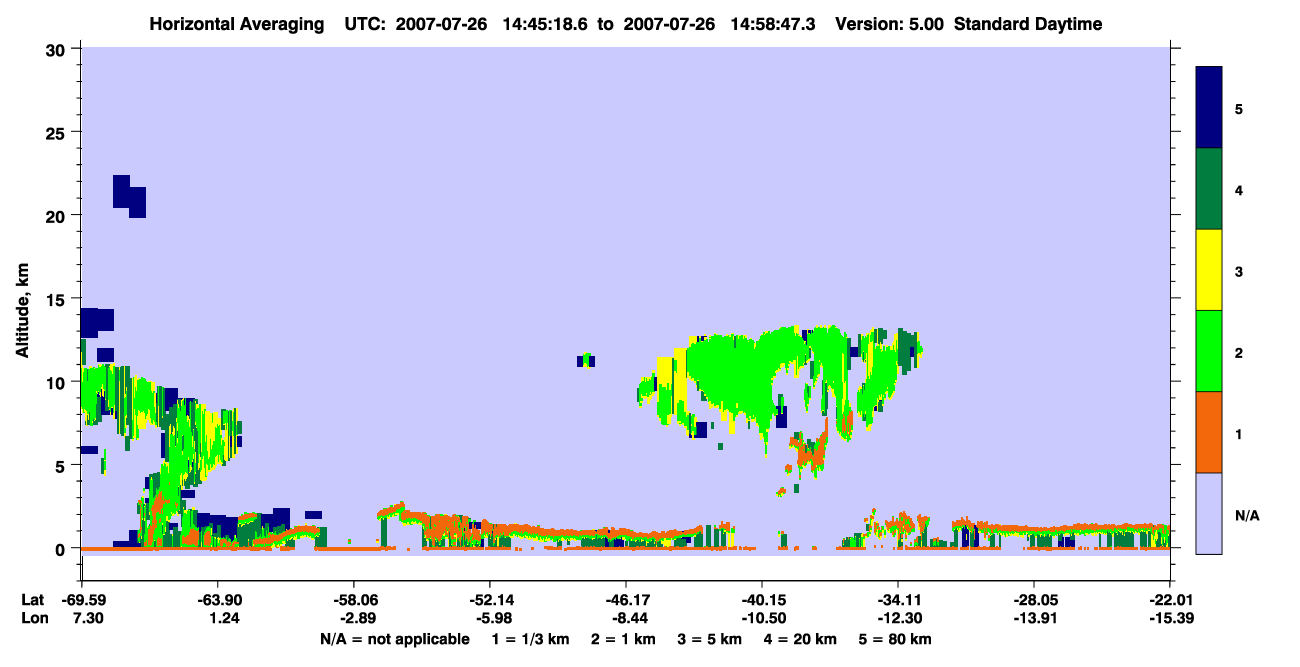Screen dimensions: 1300x667
Task: Click the lavender N/A colorbar segment
Action: pos(1209,513)
